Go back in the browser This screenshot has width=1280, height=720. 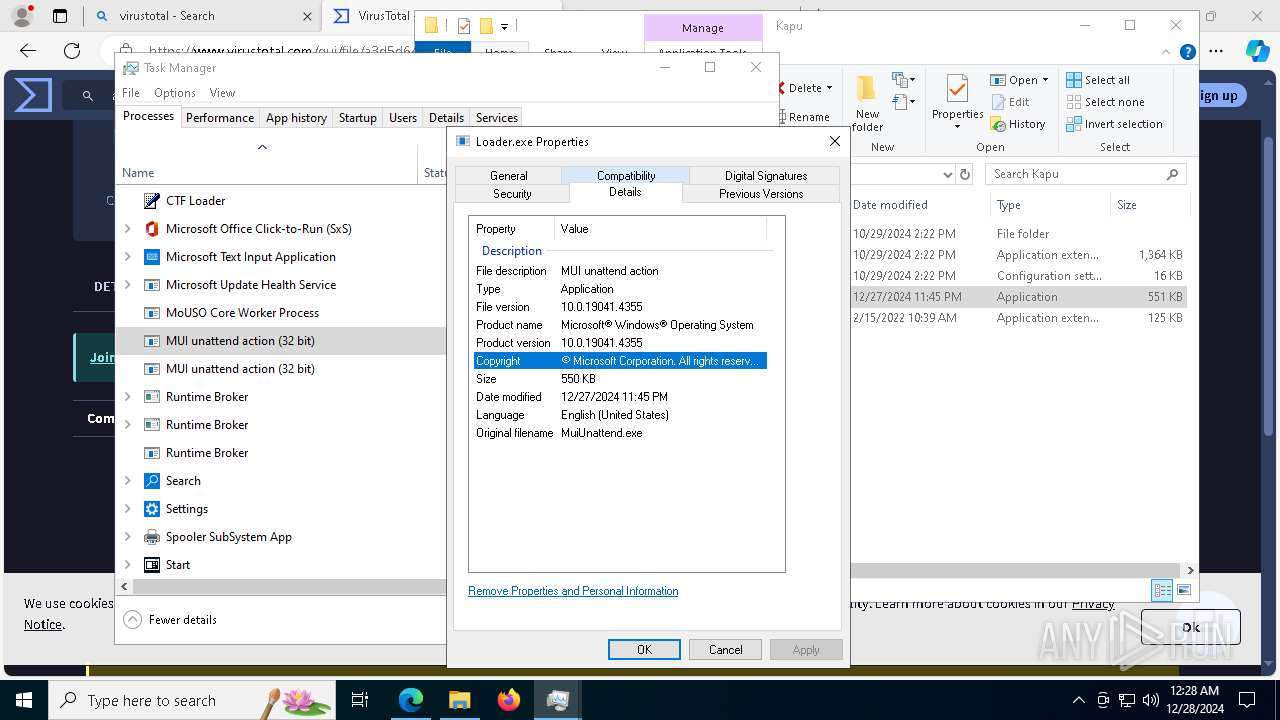pos(28,50)
